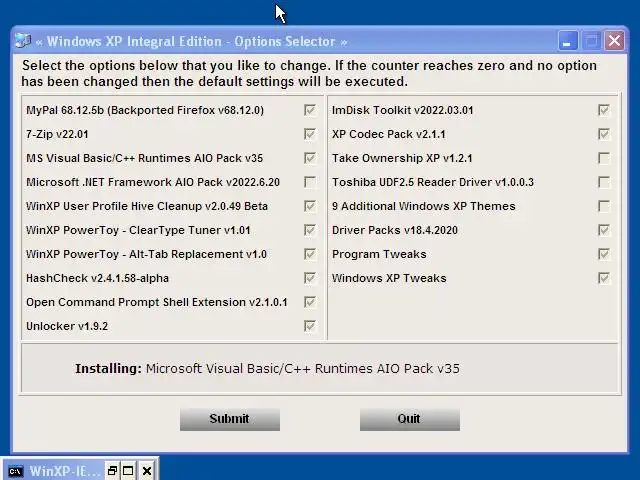640x480 pixels.
Task: Click the Options Selector title bar icon
Action: [22, 41]
